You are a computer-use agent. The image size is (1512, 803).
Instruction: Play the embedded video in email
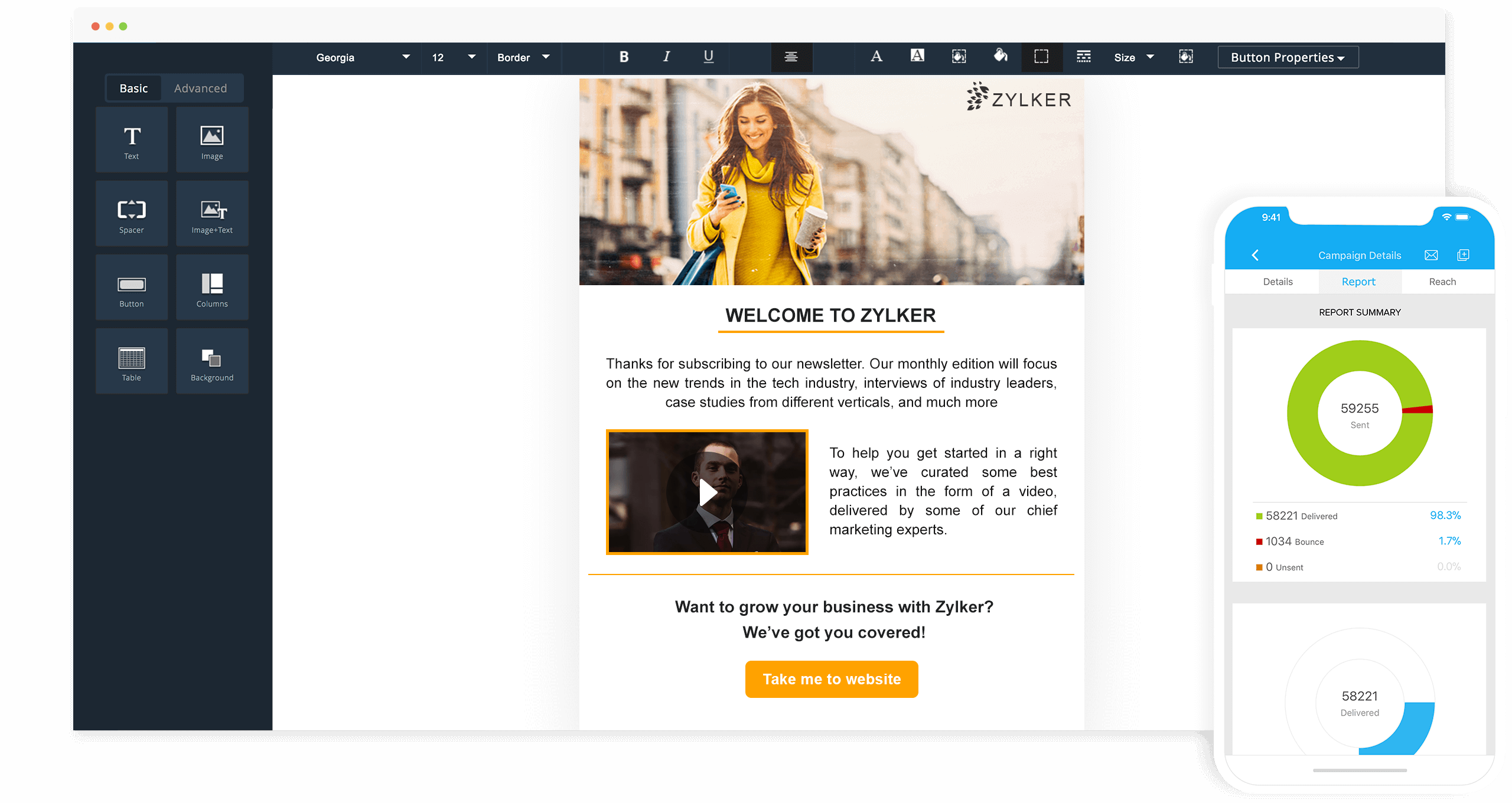[707, 492]
